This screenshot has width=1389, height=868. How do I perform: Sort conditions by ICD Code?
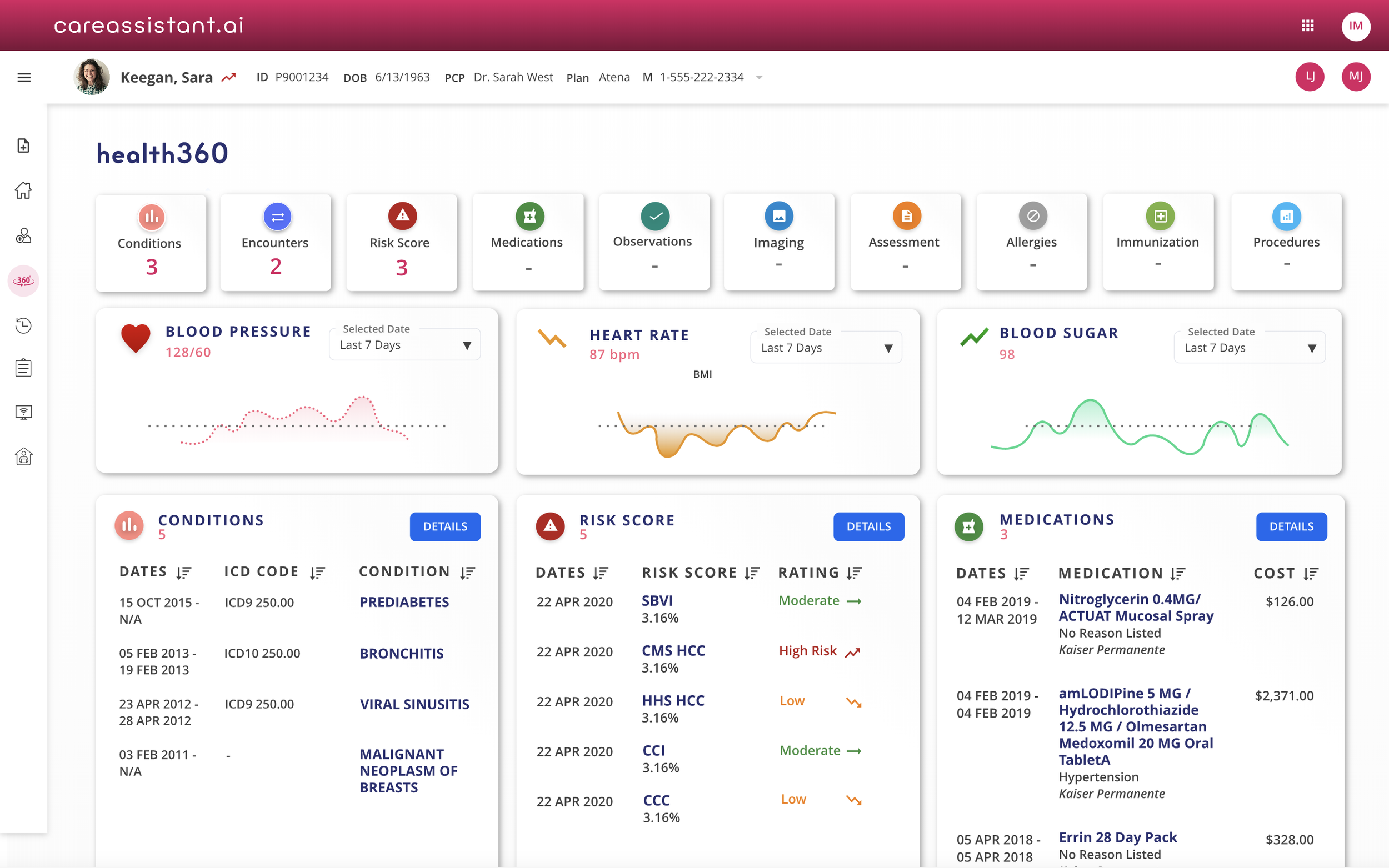pyautogui.click(x=318, y=573)
